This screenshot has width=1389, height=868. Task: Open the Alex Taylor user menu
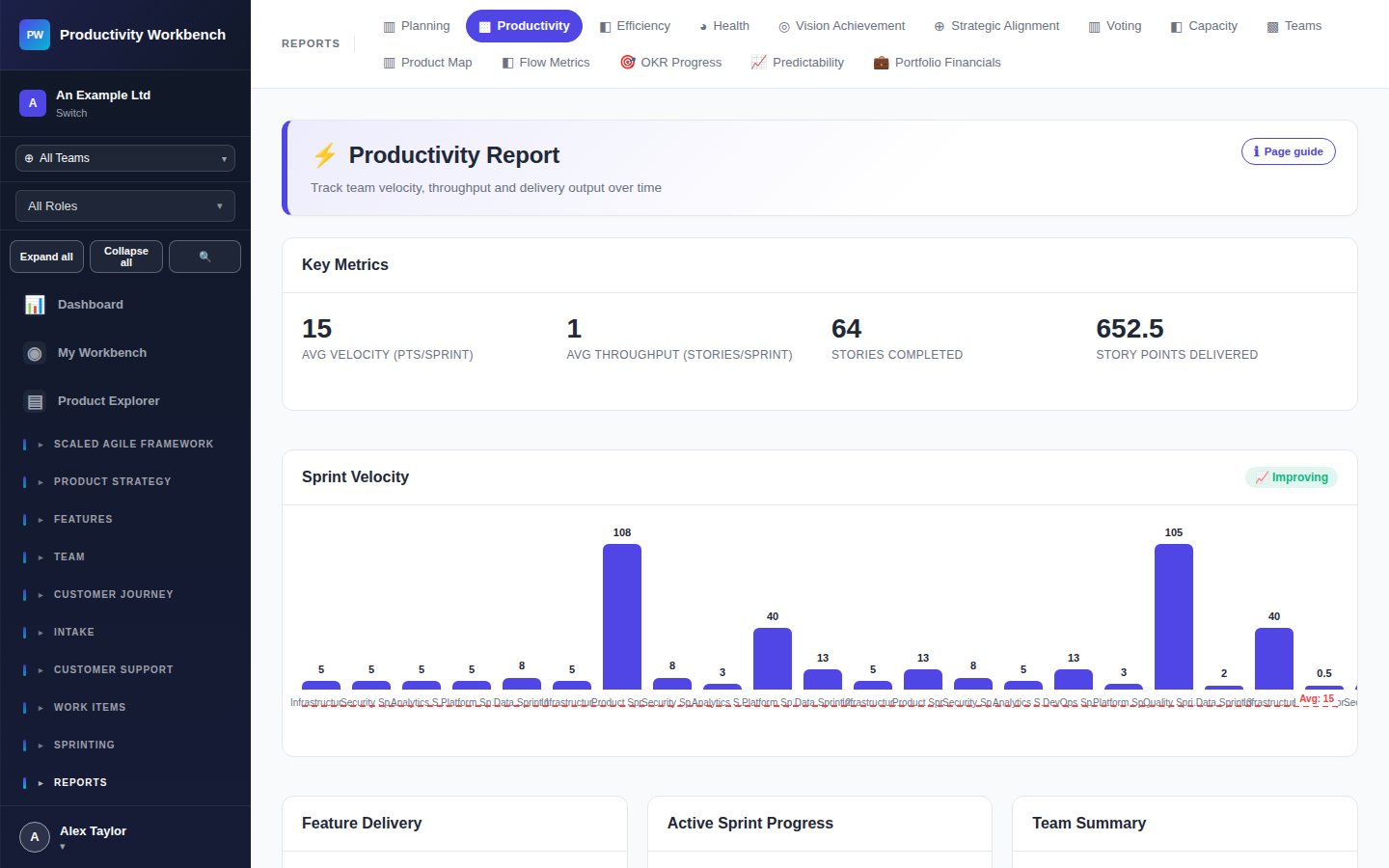click(125, 837)
